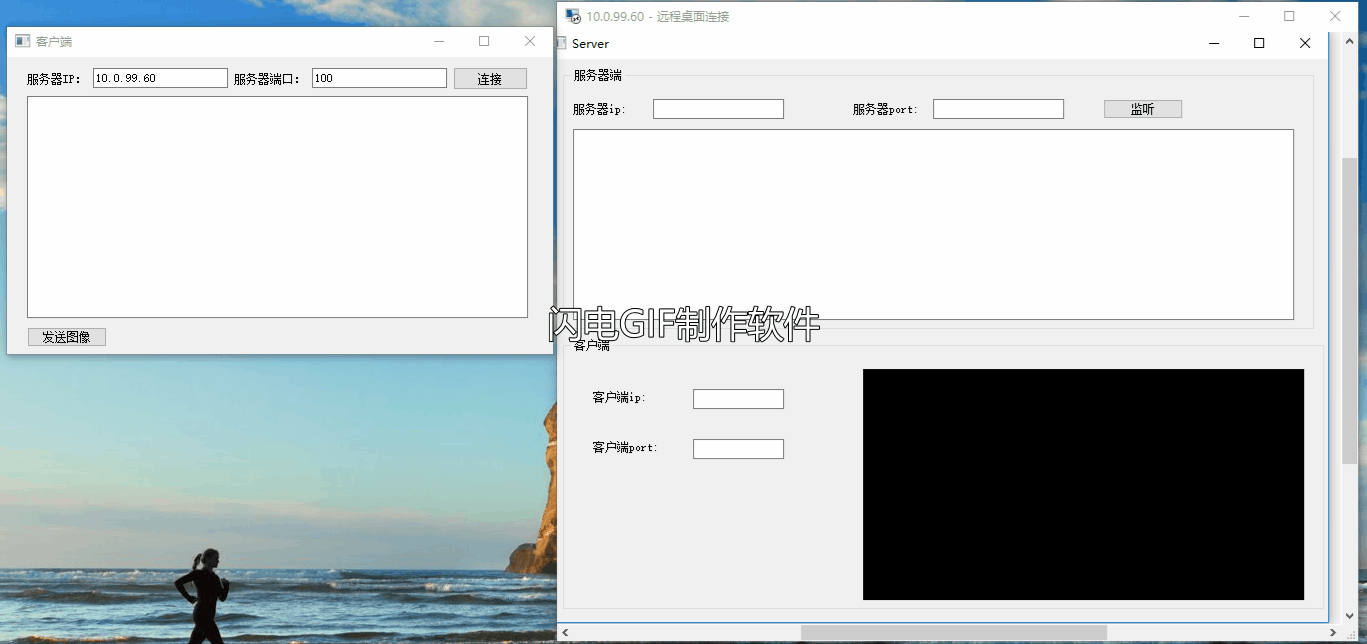
Task: Click the 连接 button in client window
Action: click(x=490, y=79)
